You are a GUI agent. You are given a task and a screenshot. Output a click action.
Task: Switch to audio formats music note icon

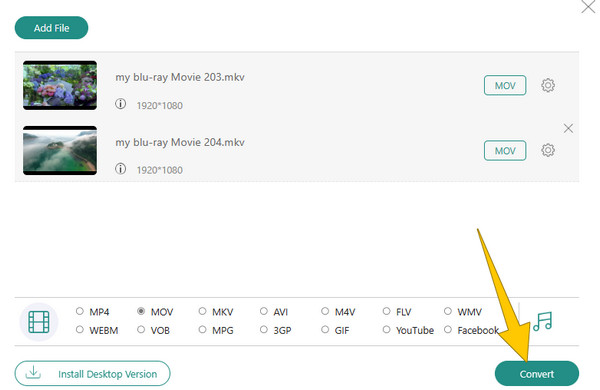tap(543, 321)
